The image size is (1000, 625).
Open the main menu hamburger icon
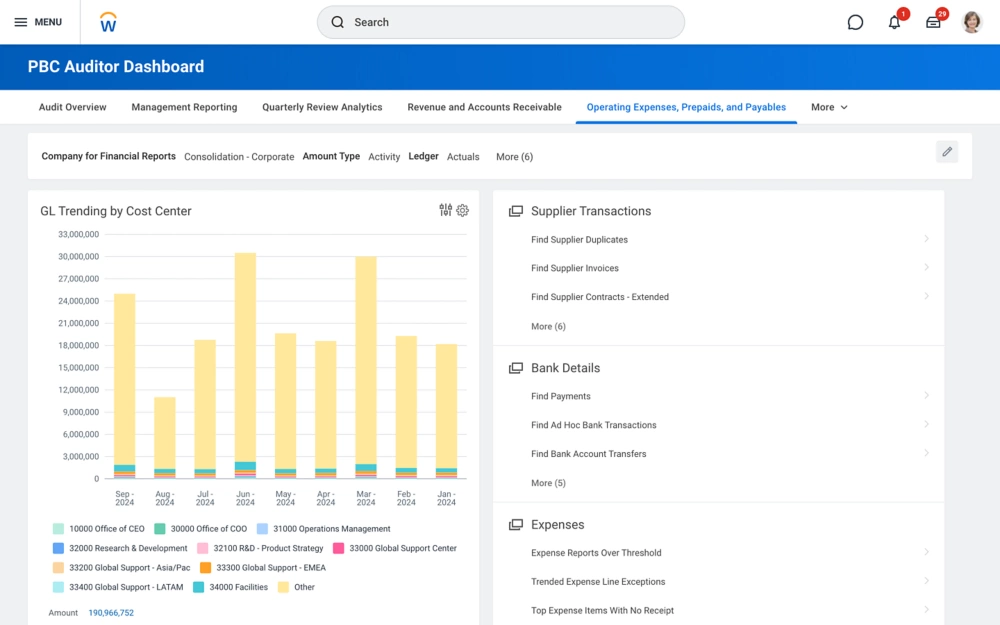(x=20, y=22)
